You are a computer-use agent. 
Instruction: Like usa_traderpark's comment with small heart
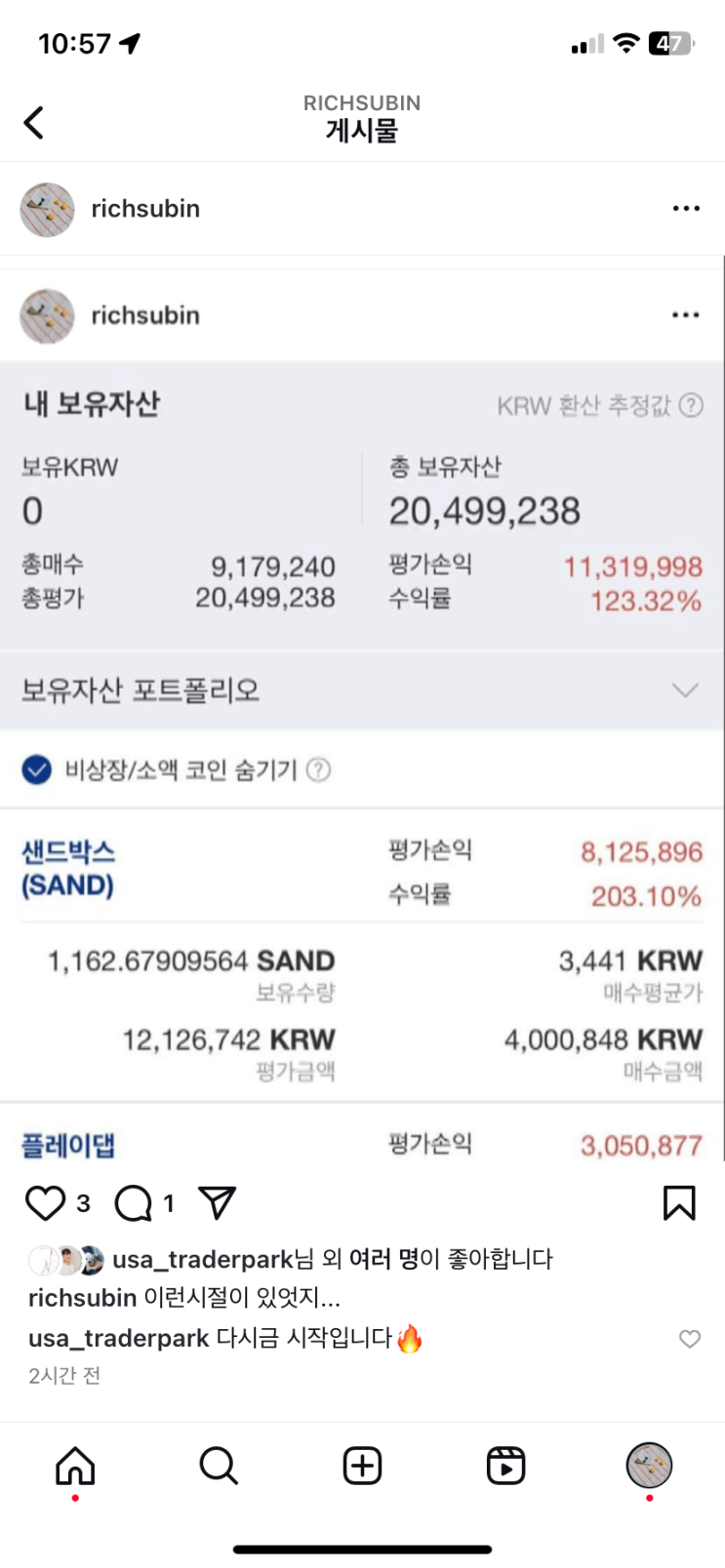pyautogui.click(x=690, y=1339)
